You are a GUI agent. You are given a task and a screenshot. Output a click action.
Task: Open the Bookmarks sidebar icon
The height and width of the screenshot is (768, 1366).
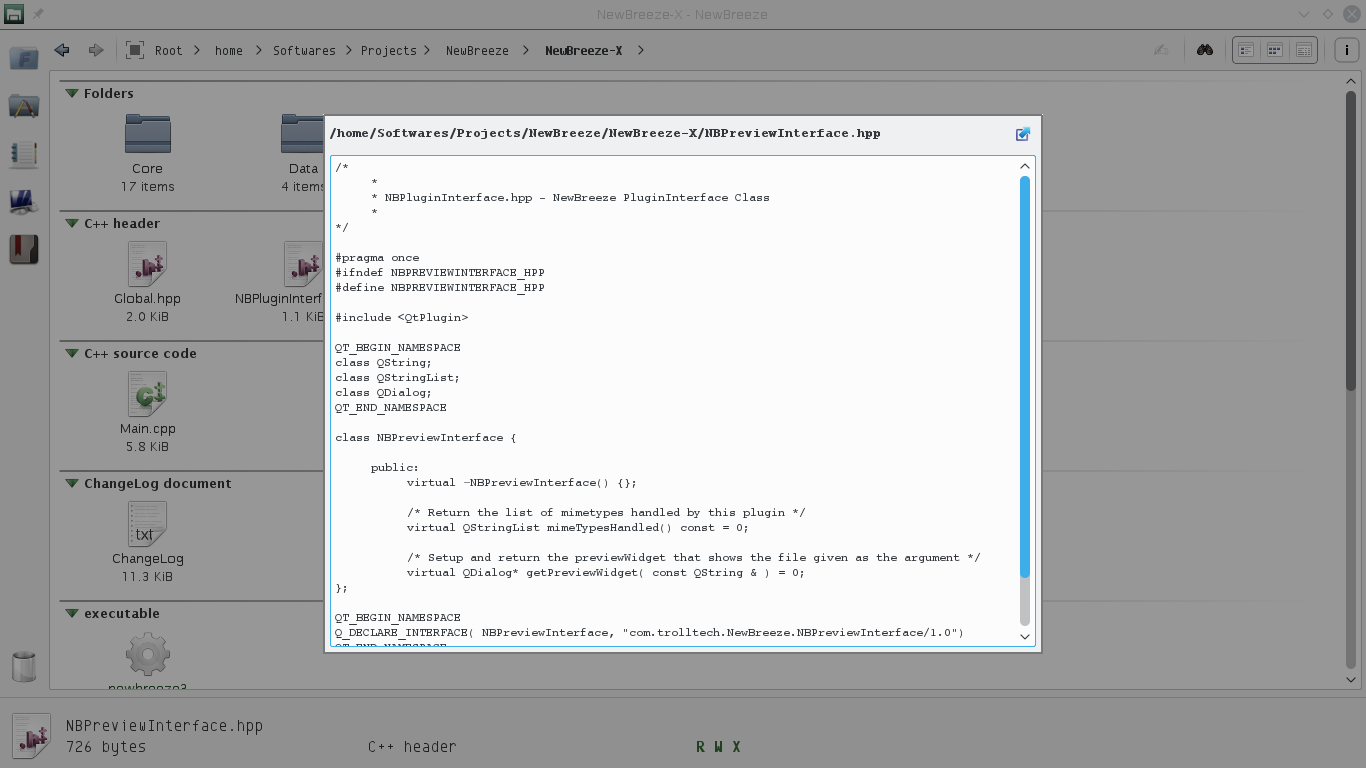coord(23,249)
